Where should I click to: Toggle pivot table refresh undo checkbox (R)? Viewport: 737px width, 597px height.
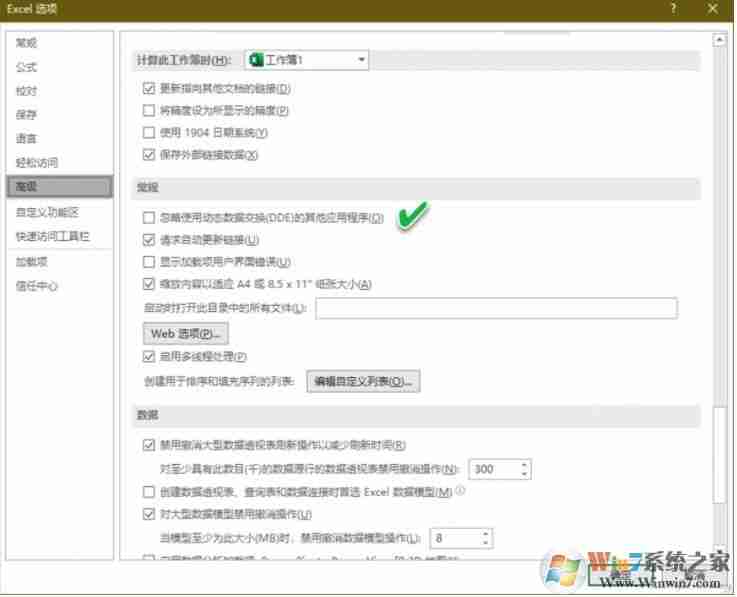pos(149,445)
